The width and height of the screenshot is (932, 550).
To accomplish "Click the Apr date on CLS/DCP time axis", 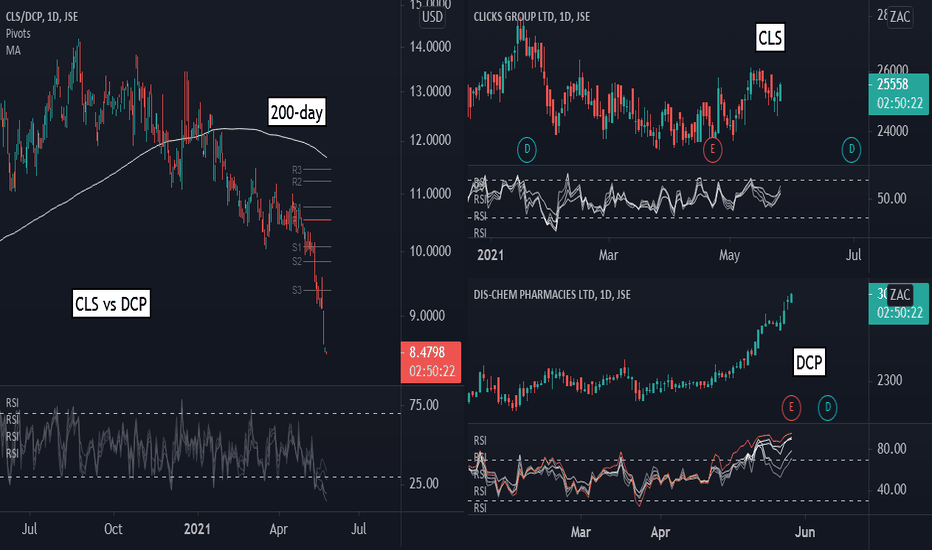I will click(x=278, y=529).
